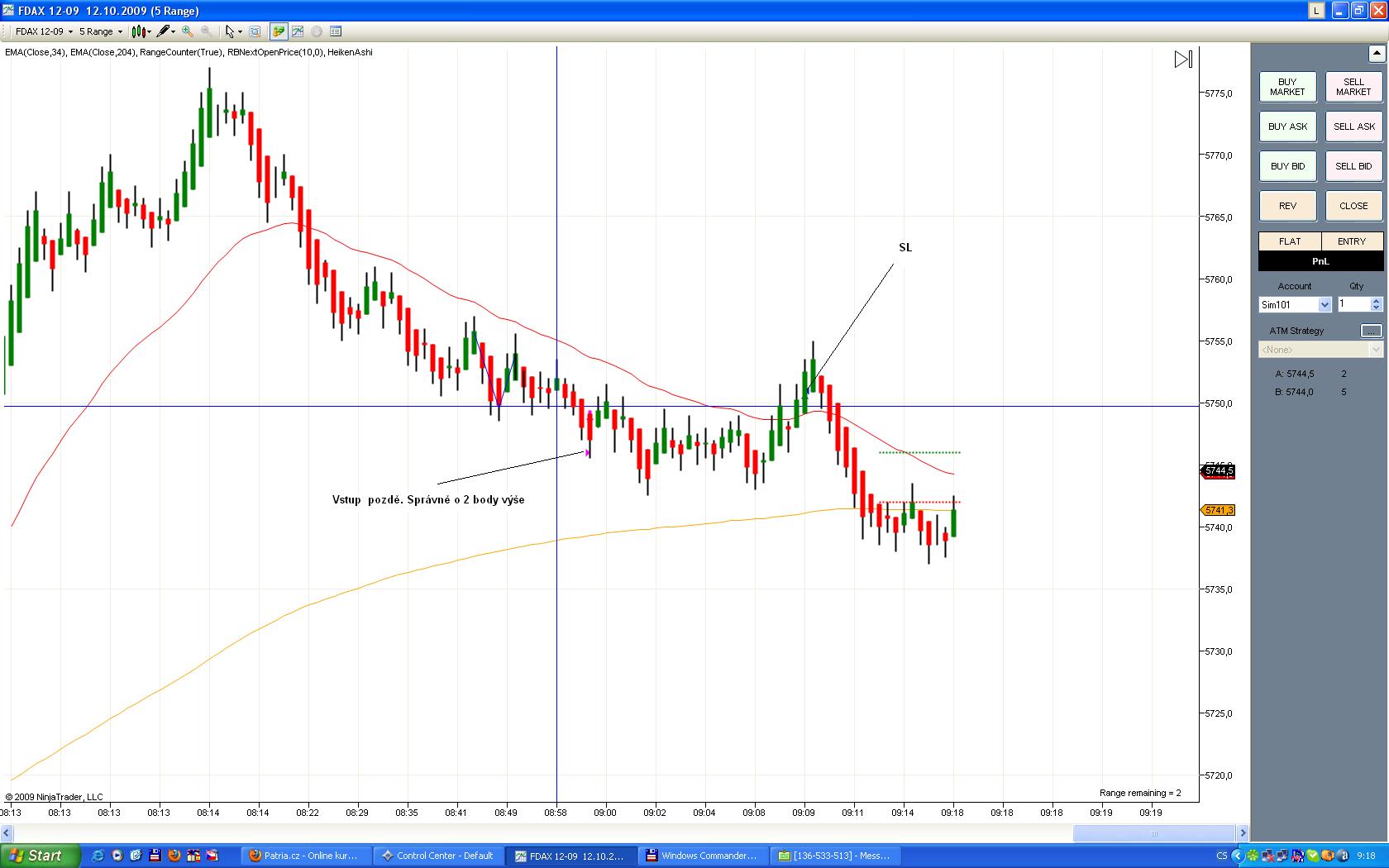The image size is (1389, 868).
Task: Expand the cursor type dropdown arrow
Action: [x=240, y=32]
